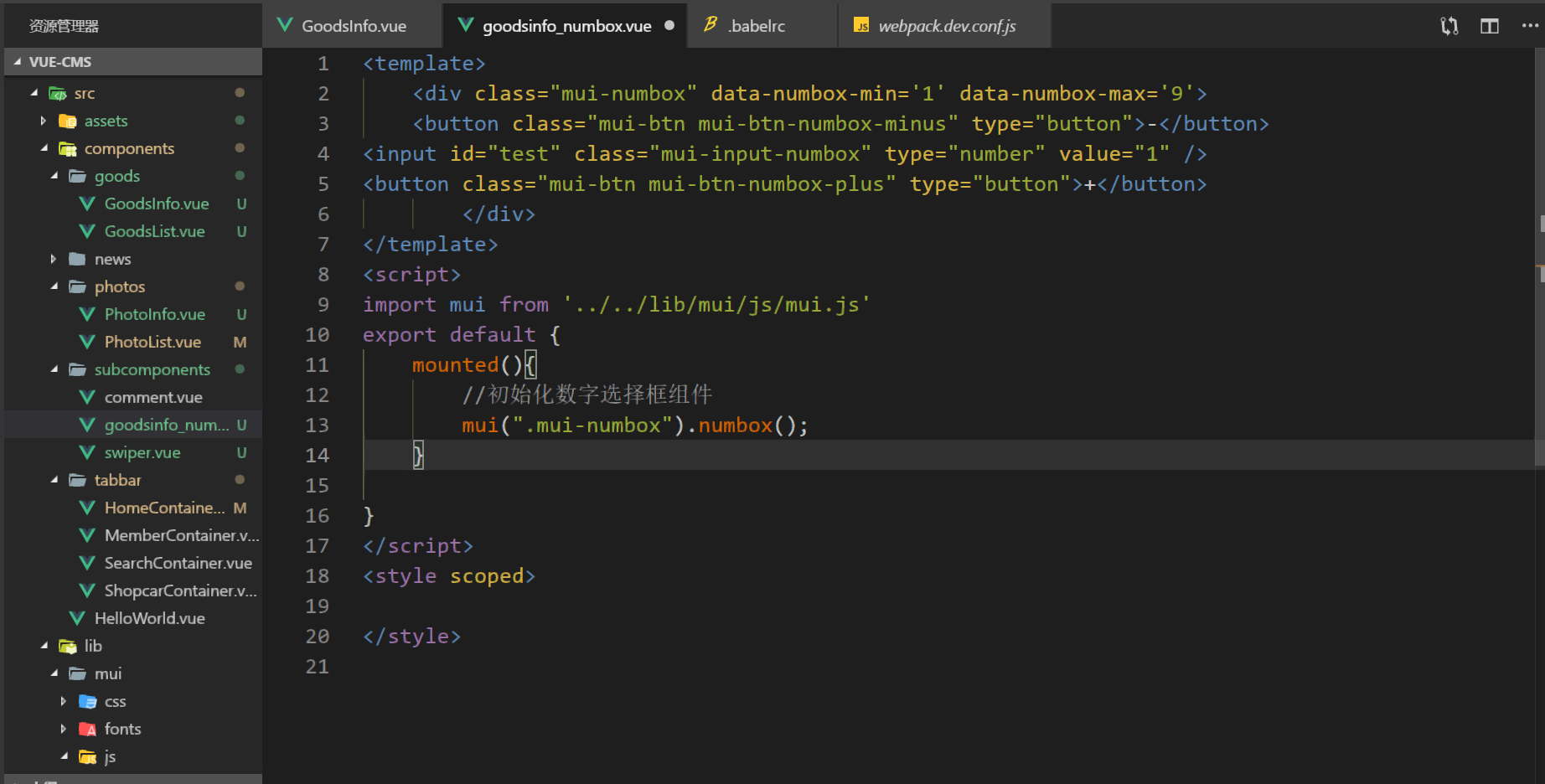Viewport: 1545px width, 784px height.
Task: Open PhotoInfo.vue in the explorer tree
Action: click(133, 314)
